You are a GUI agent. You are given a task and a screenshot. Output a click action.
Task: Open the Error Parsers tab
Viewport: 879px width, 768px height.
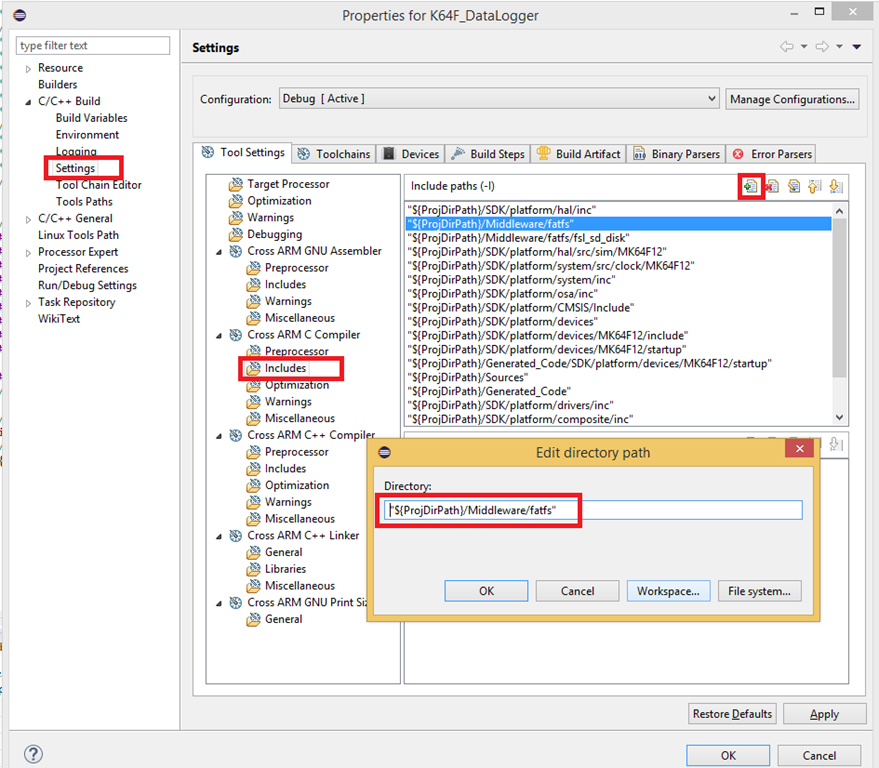coord(773,154)
